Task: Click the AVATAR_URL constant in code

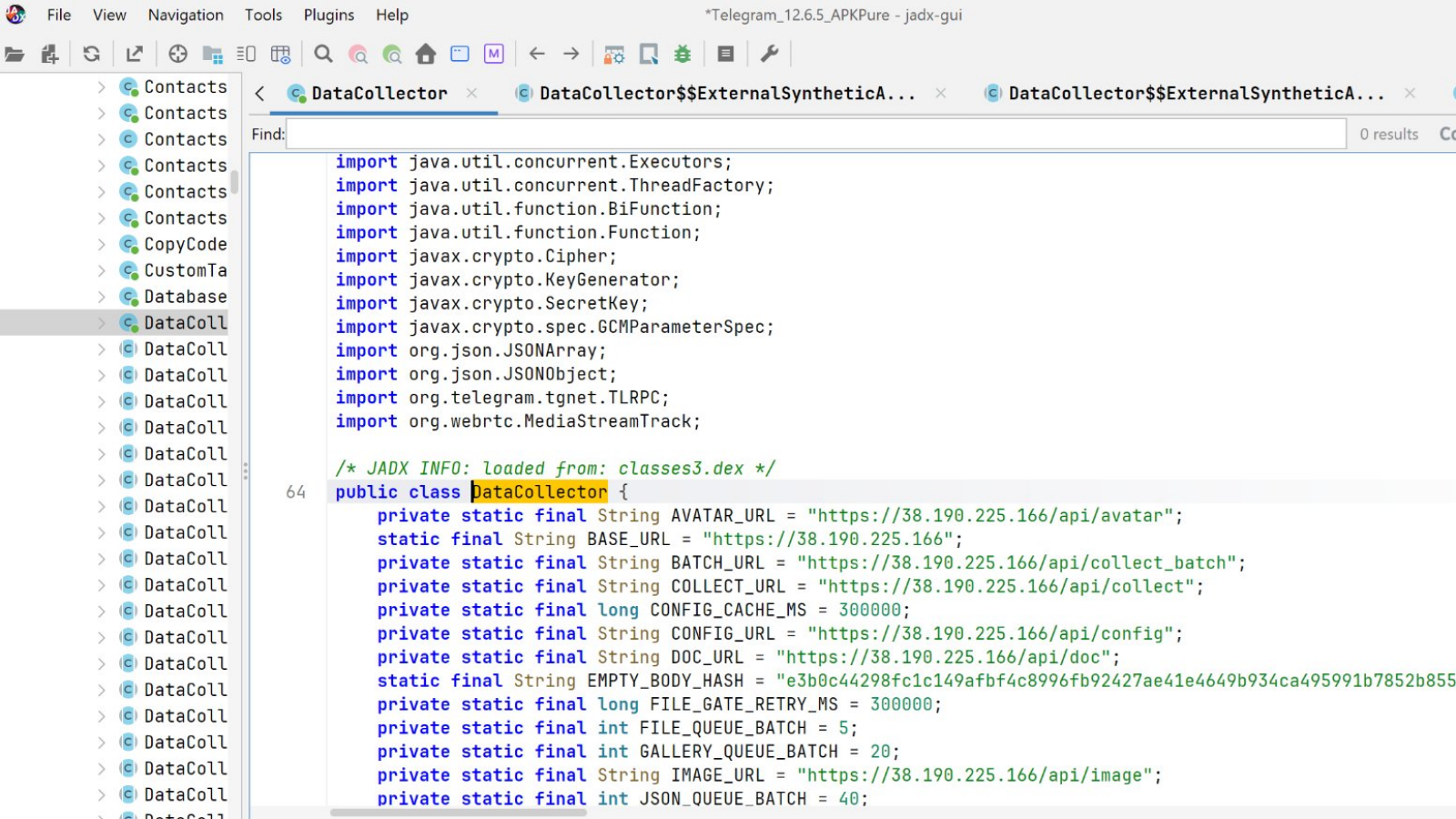Action: click(x=723, y=516)
